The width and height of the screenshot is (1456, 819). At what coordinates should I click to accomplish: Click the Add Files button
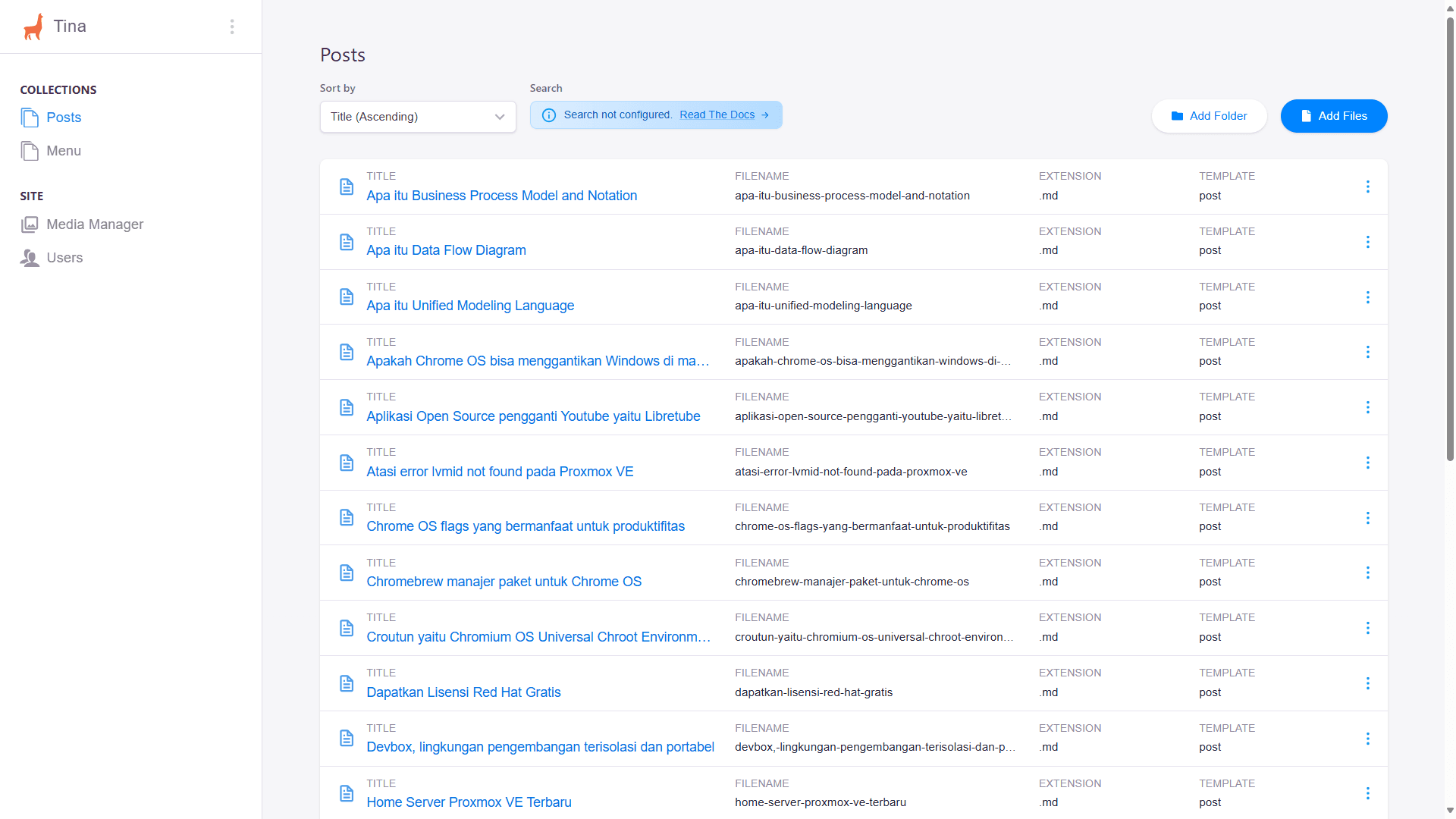tap(1333, 116)
